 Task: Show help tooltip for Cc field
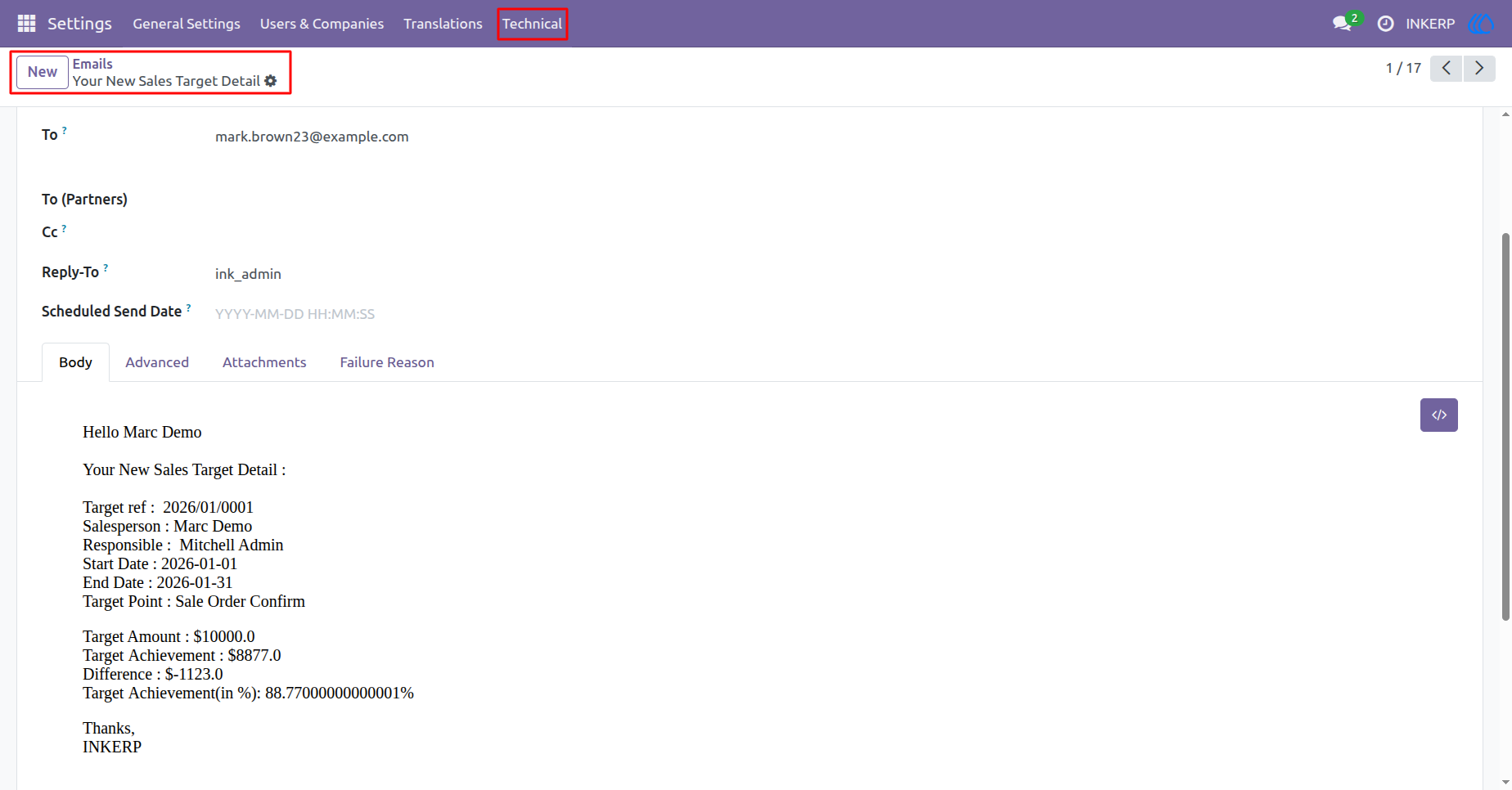(x=64, y=229)
